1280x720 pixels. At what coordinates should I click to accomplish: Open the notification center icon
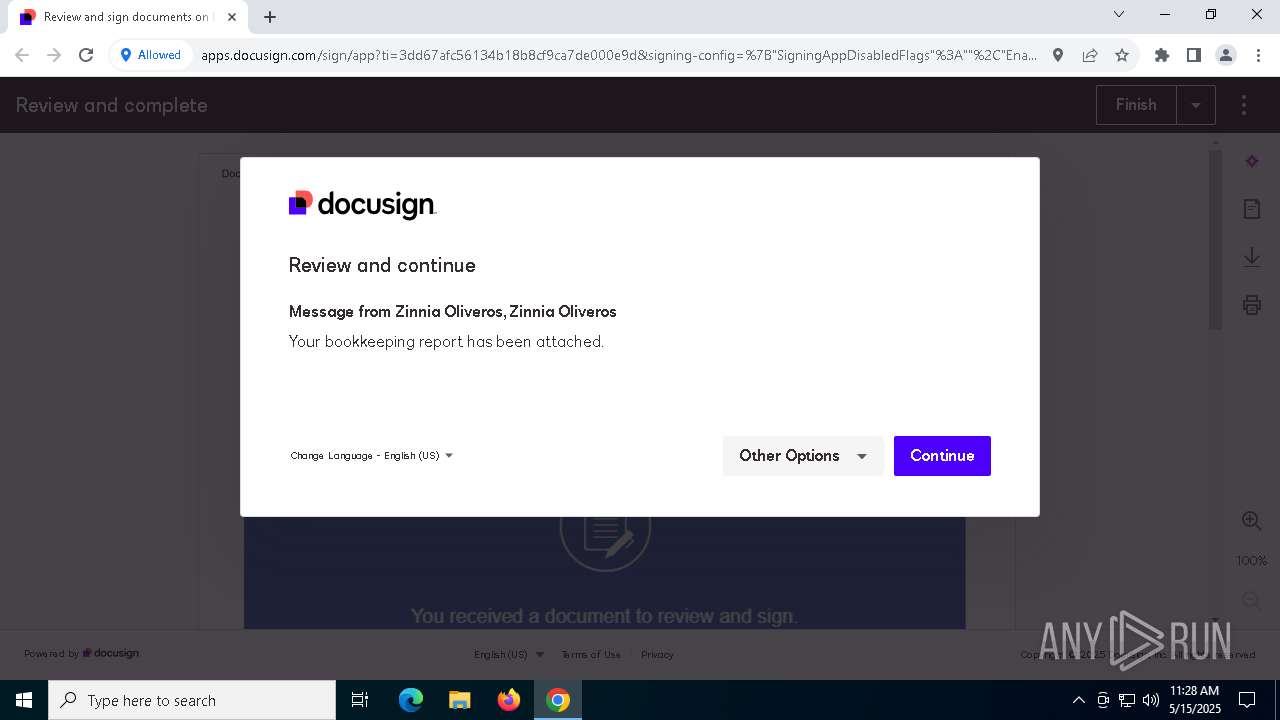[1247, 700]
